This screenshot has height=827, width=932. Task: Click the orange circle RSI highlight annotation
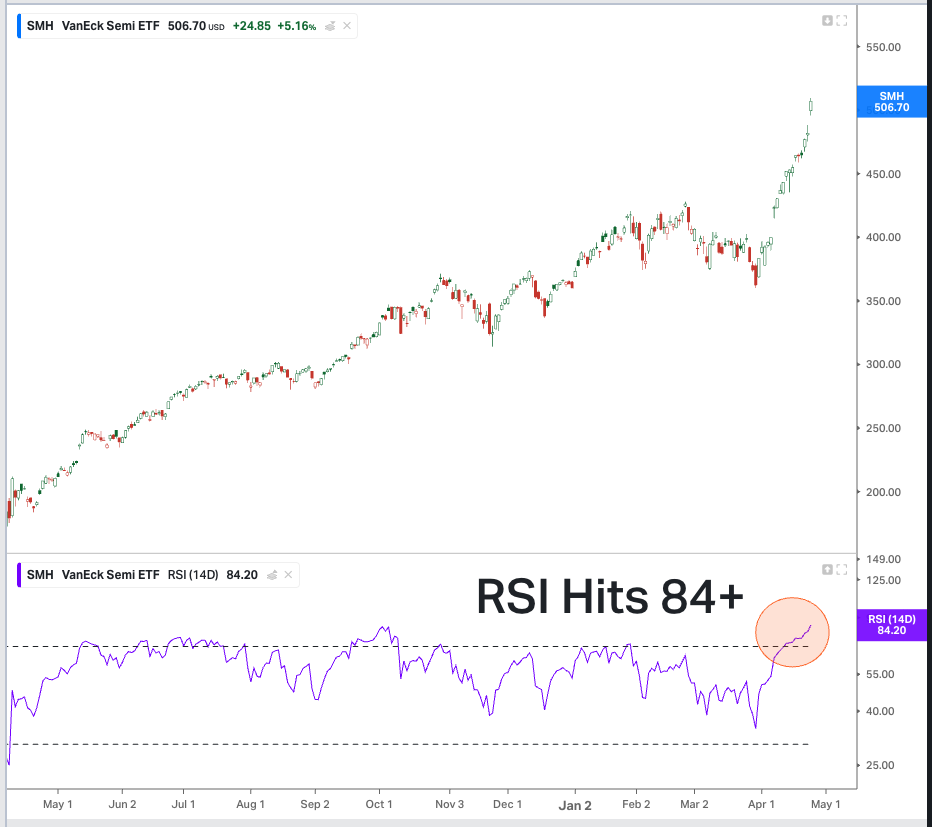pyautogui.click(x=792, y=632)
